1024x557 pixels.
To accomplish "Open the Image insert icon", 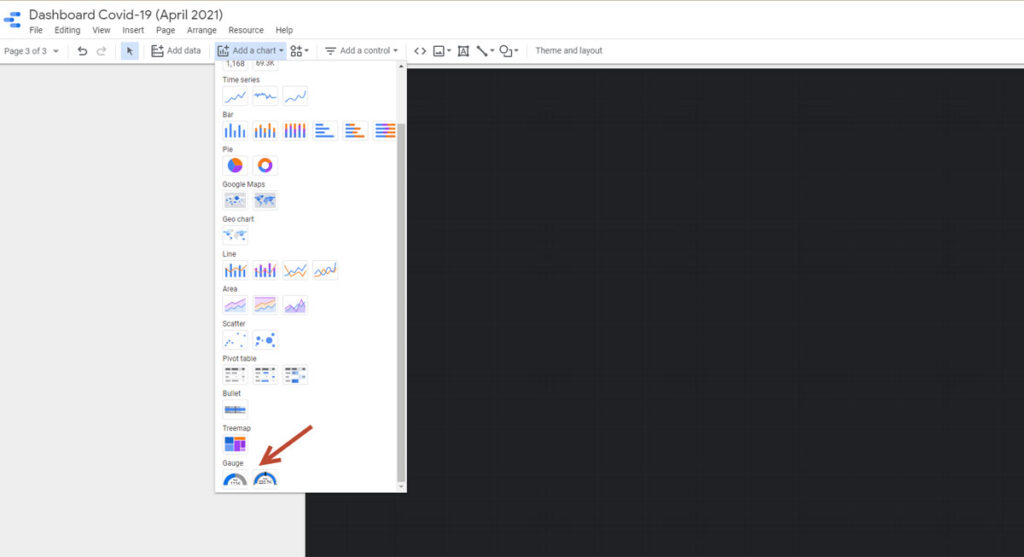I will pyautogui.click(x=439, y=51).
